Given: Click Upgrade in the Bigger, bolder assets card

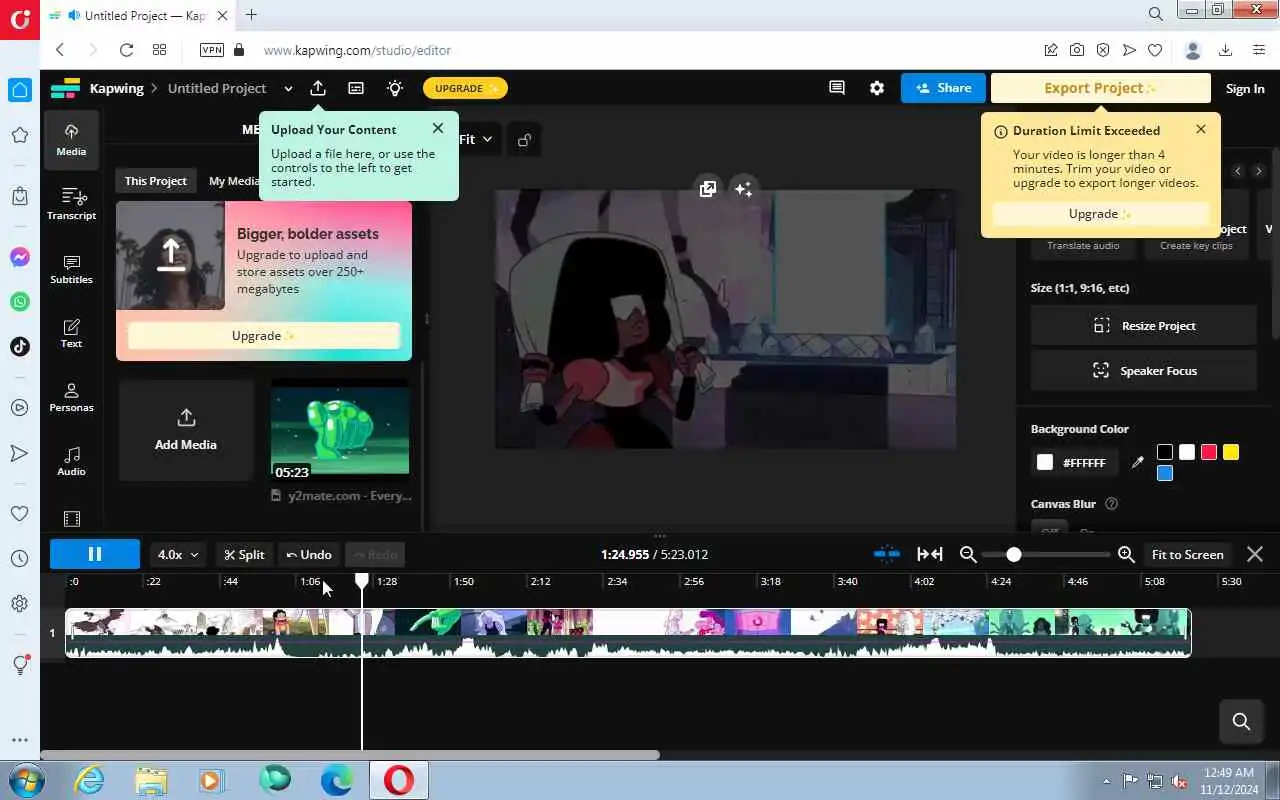Looking at the screenshot, I should [x=264, y=336].
